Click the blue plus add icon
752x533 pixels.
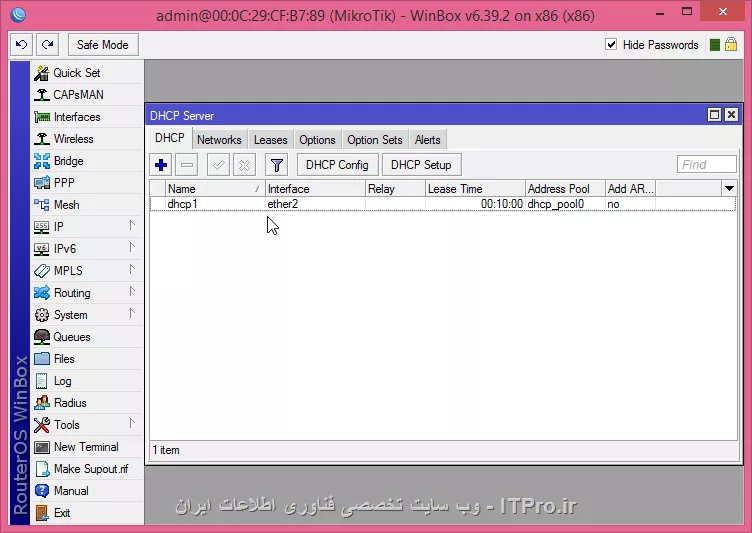point(161,165)
